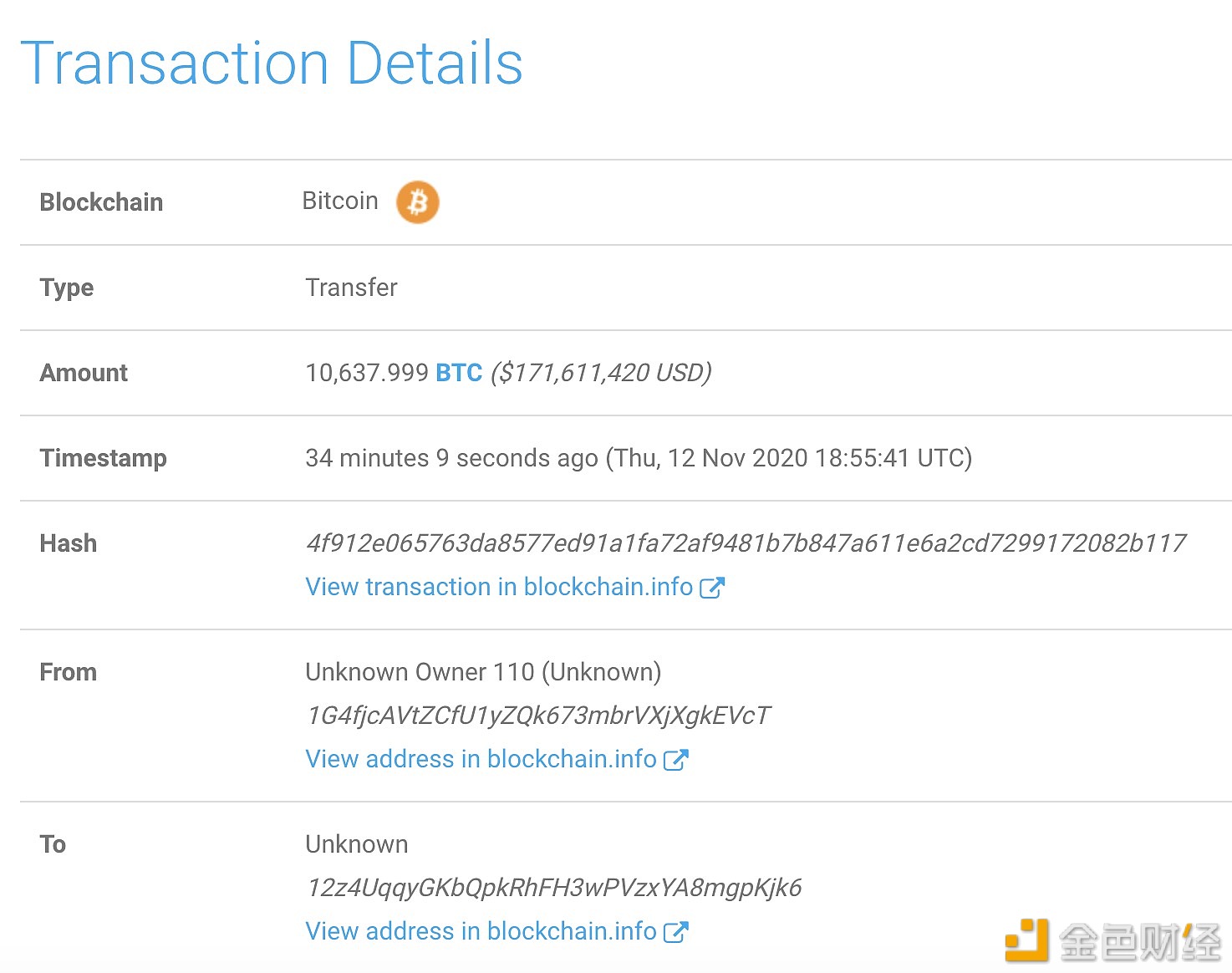Click the recipient address 12z4UqqyGKbQpk...
The image size is (1232, 973).
(554, 888)
